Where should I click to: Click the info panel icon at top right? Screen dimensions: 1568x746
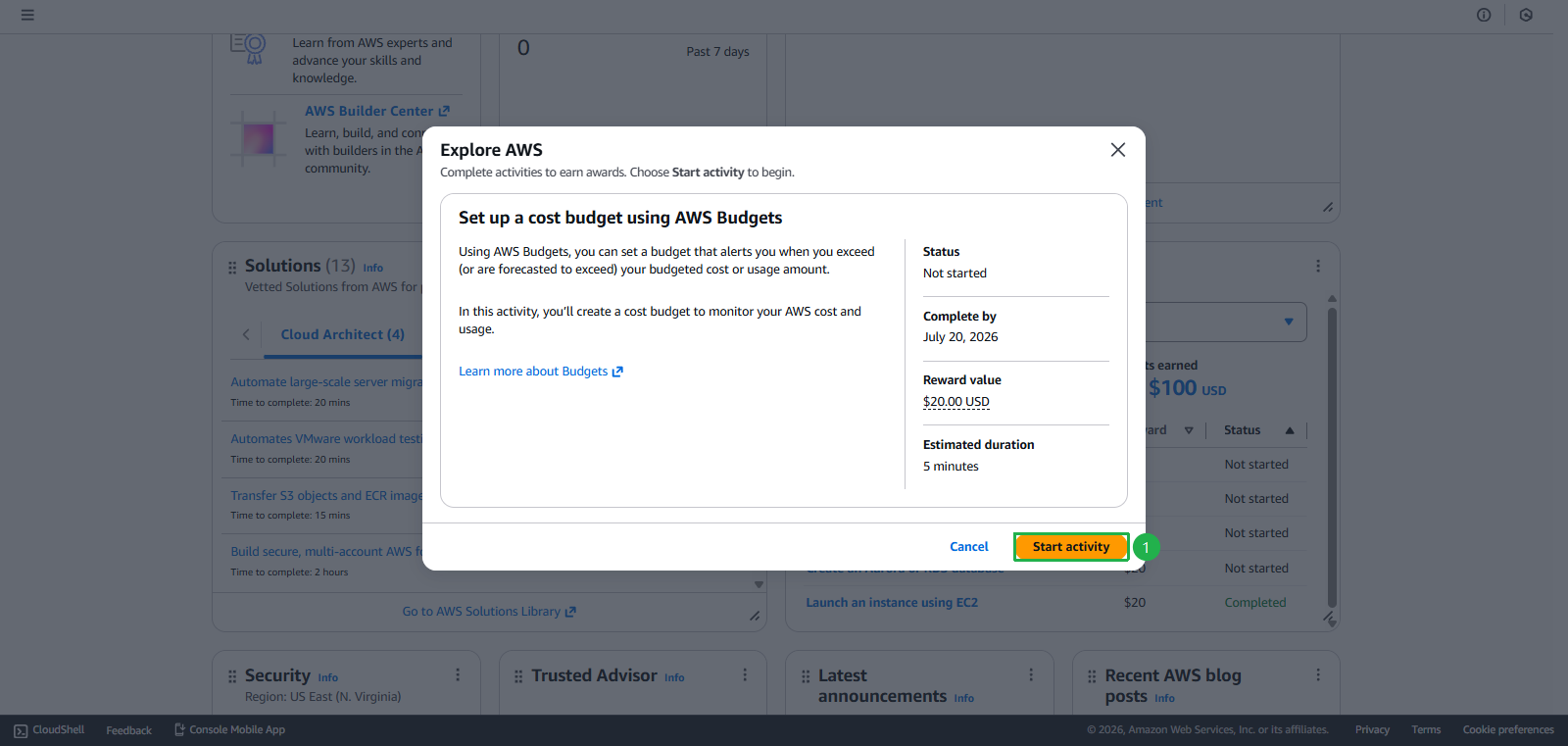[x=1484, y=15]
